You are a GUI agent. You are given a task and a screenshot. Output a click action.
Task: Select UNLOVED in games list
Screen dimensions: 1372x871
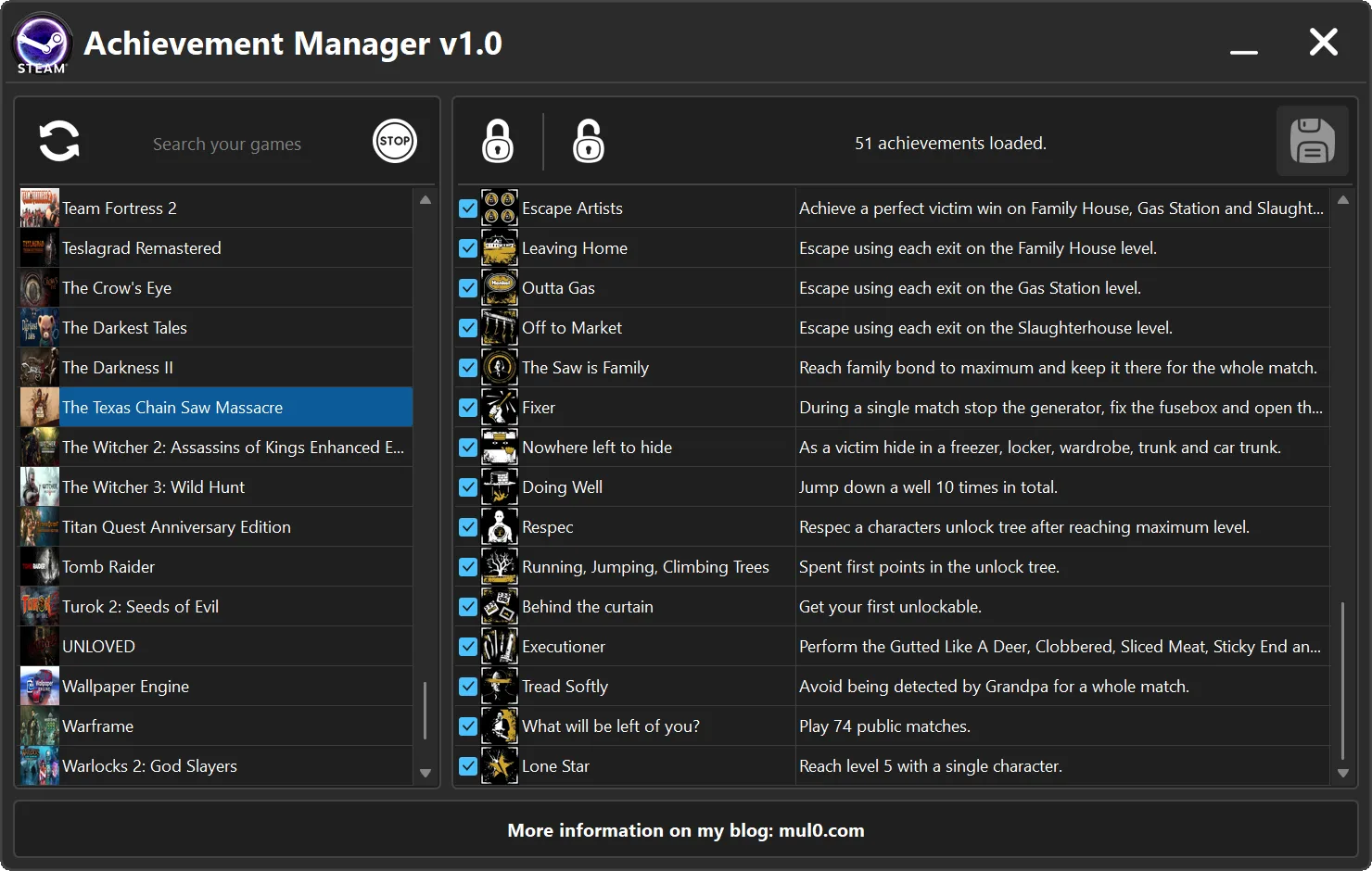(x=216, y=646)
